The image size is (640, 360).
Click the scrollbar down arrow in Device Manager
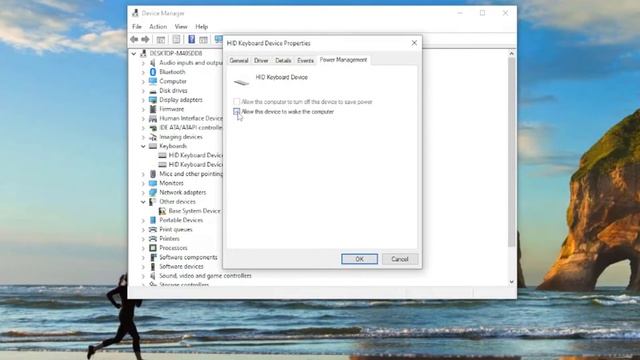(x=511, y=282)
